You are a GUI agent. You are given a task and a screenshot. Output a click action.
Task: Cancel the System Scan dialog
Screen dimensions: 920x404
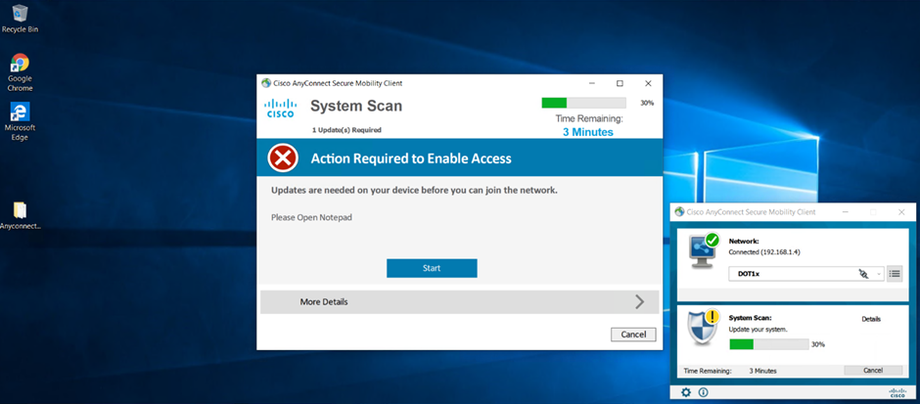634,334
